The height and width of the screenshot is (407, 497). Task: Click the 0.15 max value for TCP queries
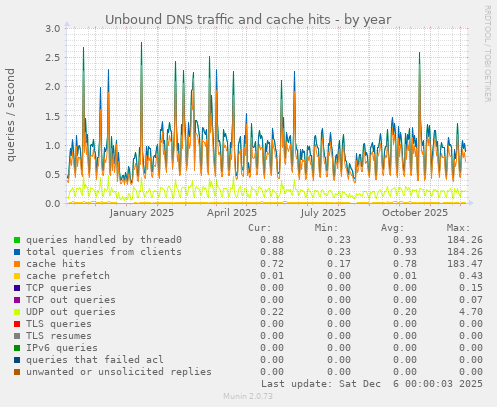tap(471, 288)
